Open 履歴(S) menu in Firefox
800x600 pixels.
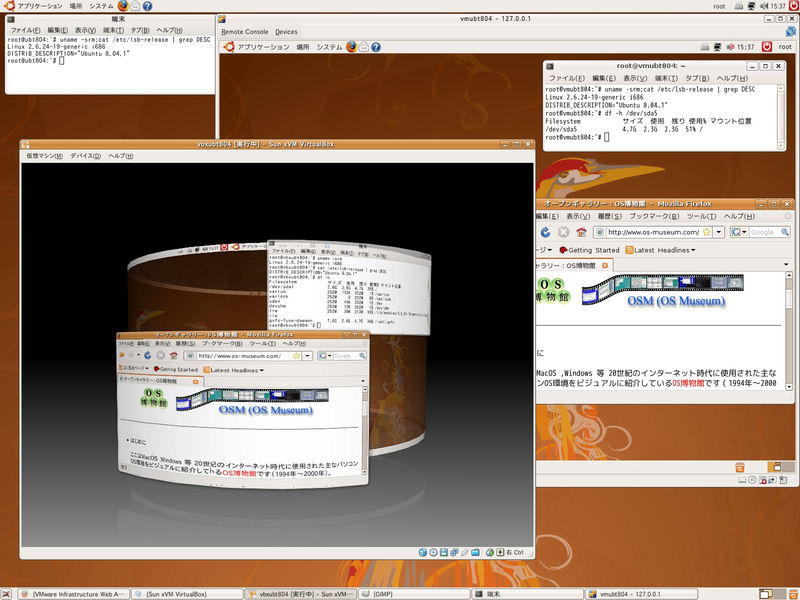(610, 216)
